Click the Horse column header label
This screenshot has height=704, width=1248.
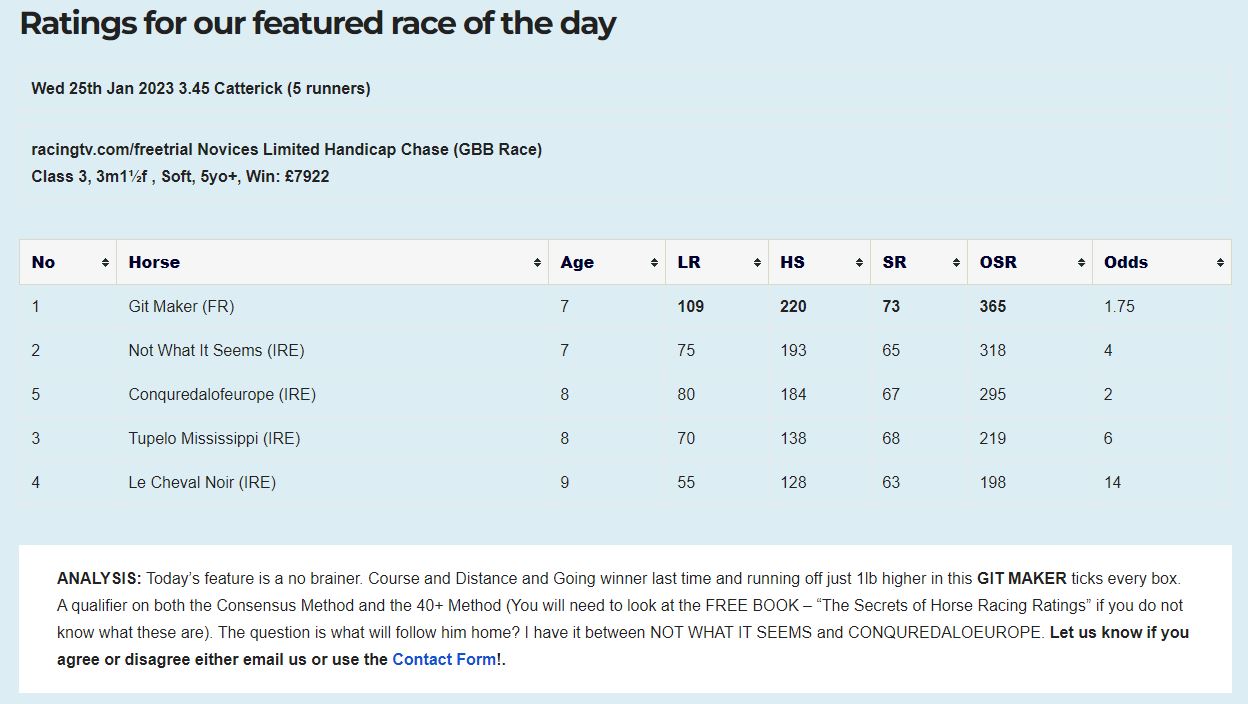pyautogui.click(x=154, y=262)
